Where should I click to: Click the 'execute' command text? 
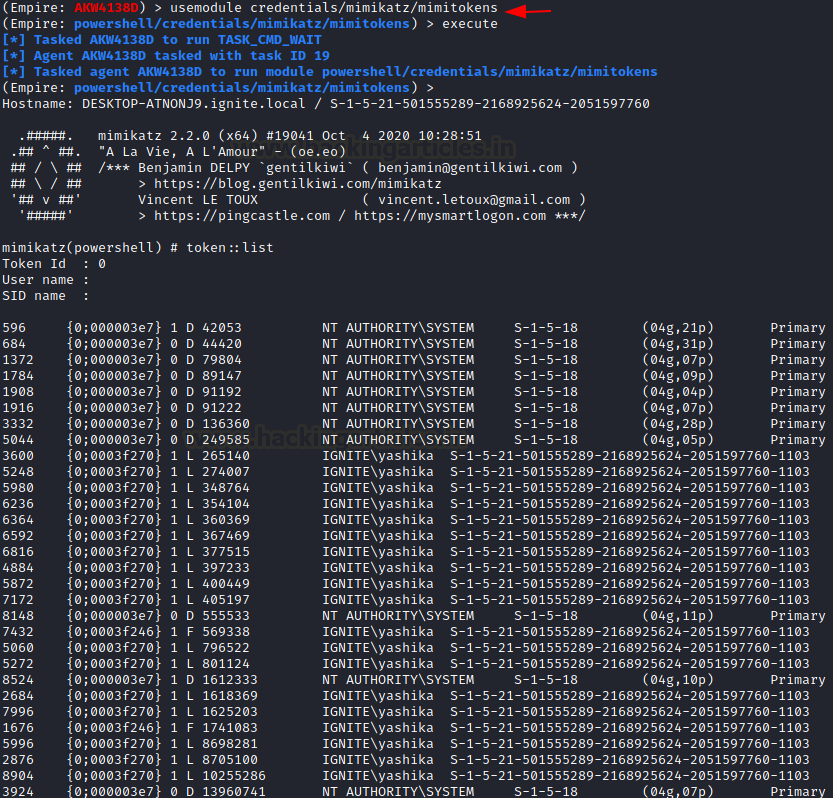tap(470, 24)
